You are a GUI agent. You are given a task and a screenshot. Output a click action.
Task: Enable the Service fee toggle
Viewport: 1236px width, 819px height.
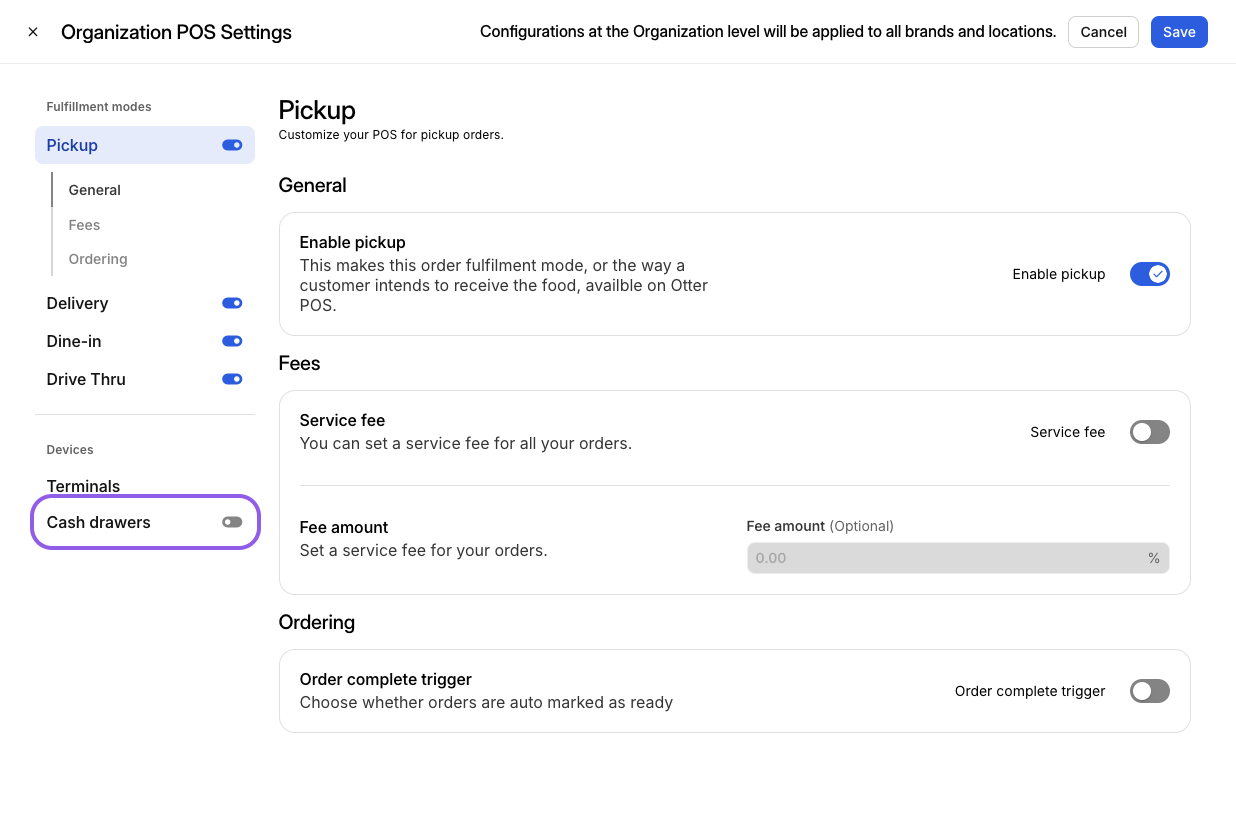click(x=1149, y=432)
